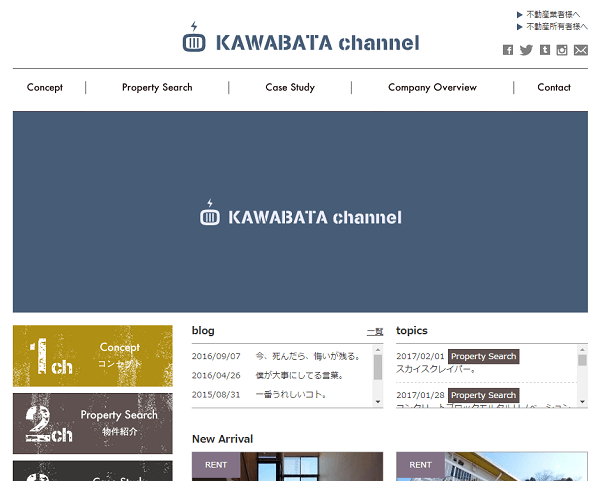Open the 2ch Property Search banner
This screenshot has width=600, height=481.
(93, 424)
